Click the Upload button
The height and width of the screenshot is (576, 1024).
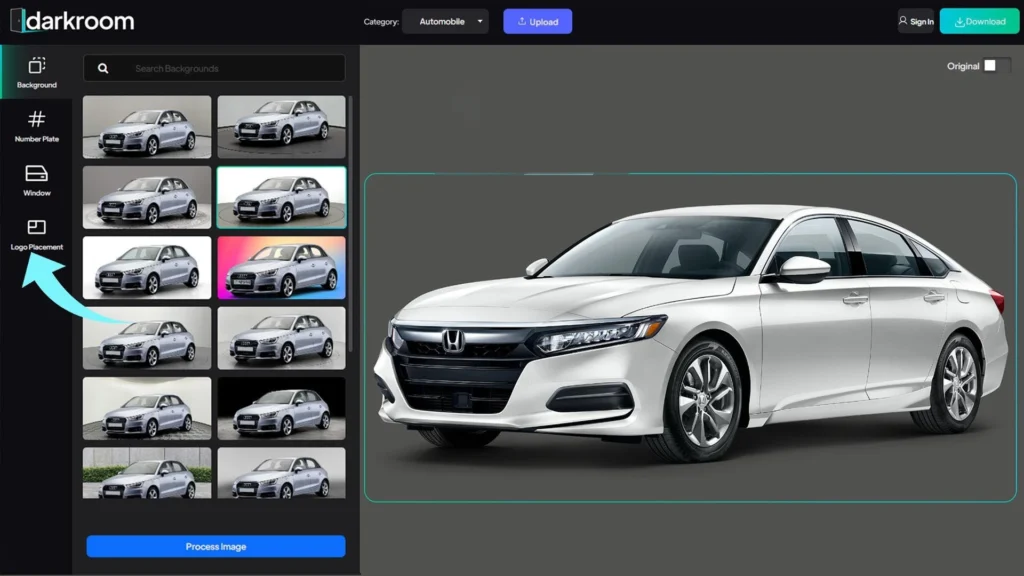coord(537,22)
